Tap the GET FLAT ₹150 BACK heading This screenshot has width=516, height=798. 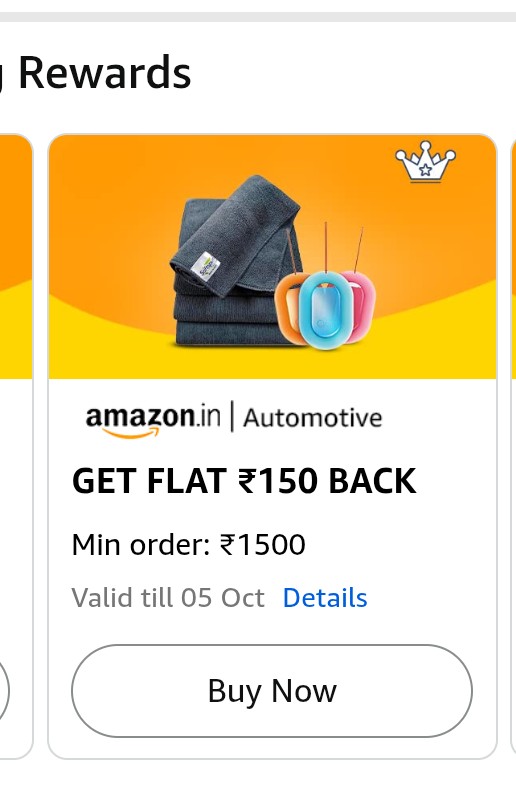coord(244,480)
